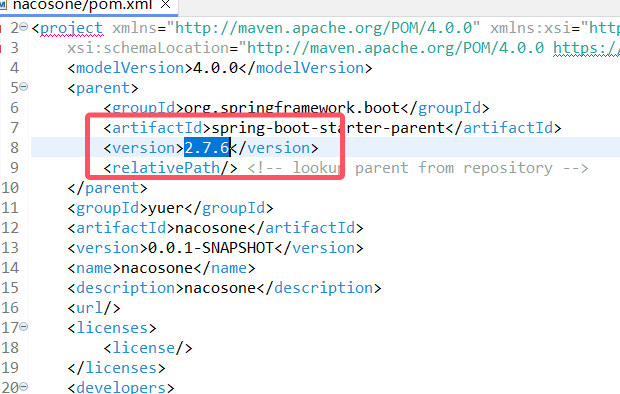The width and height of the screenshot is (620, 394).
Task: Click line number 13 in the gutter
Action: click(10, 248)
